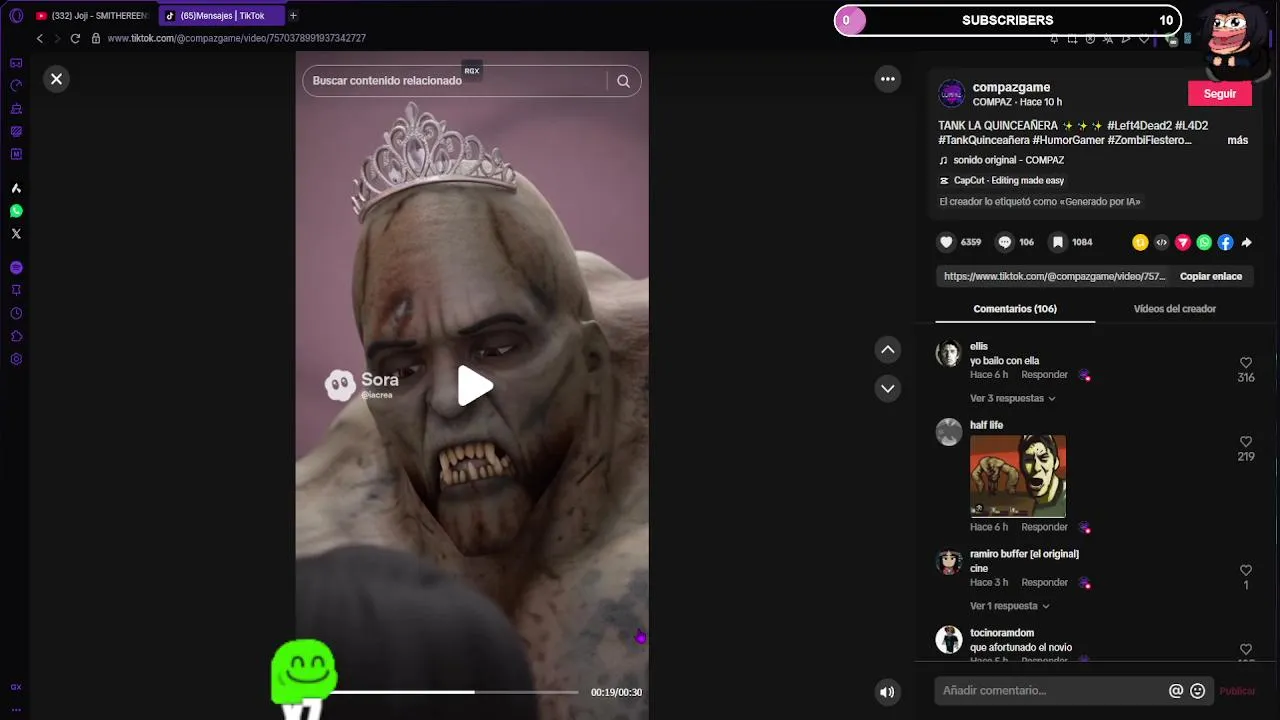The width and height of the screenshot is (1280, 720).
Task: Click the address bar URL
Action: click(x=236, y=38)
